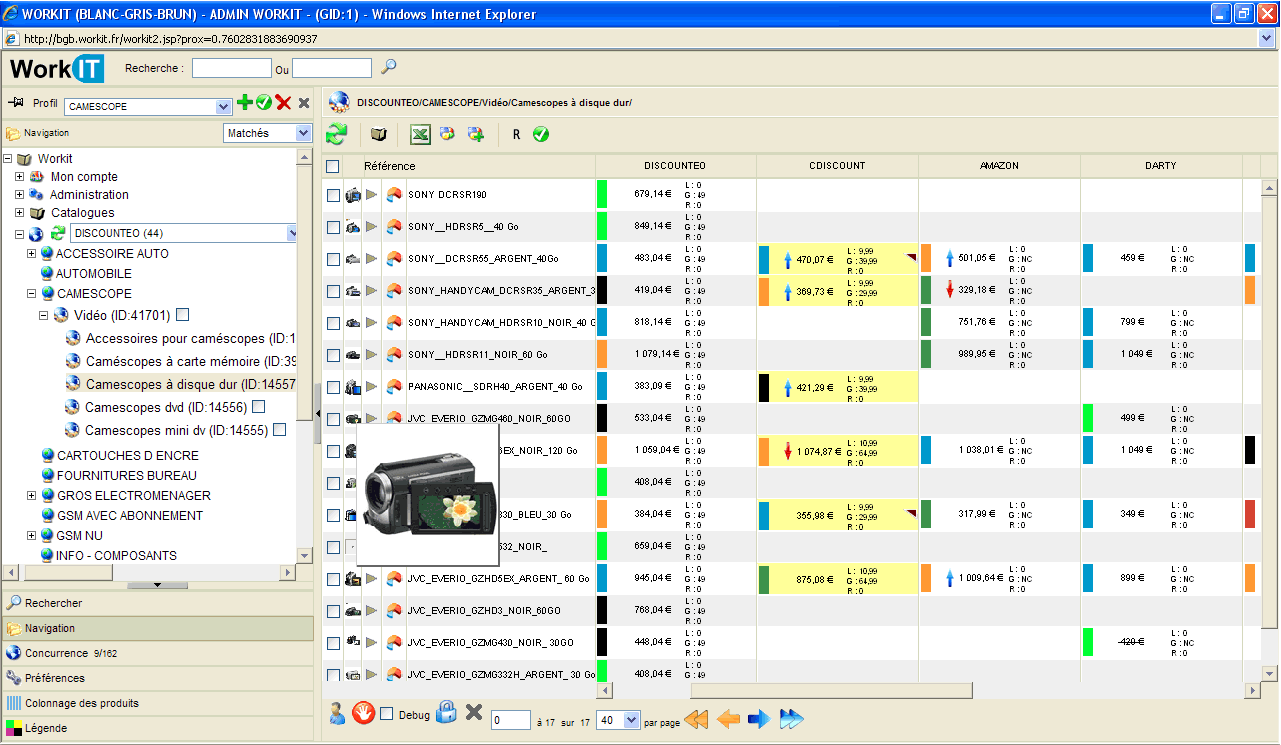Tick checkbox next to Camescopes mini dv
This screenshot has height=745, width=1281.
(280, 430)
